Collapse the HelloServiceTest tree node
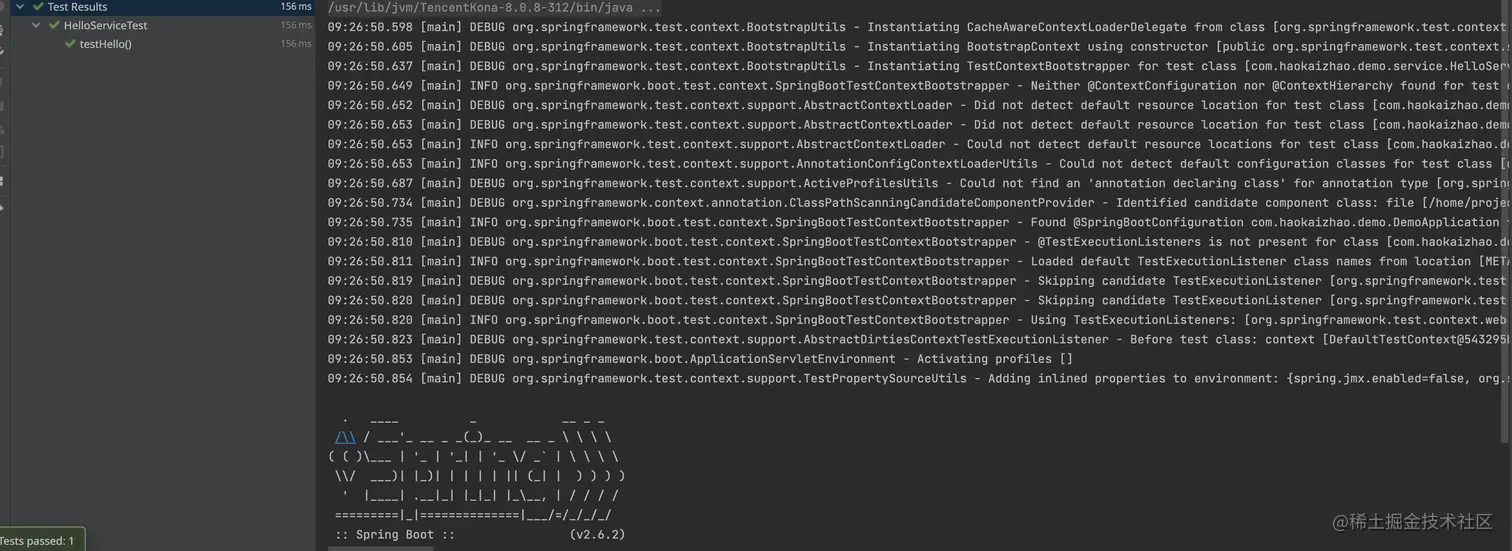1512x551 pixels. click(x=37, y=25)
